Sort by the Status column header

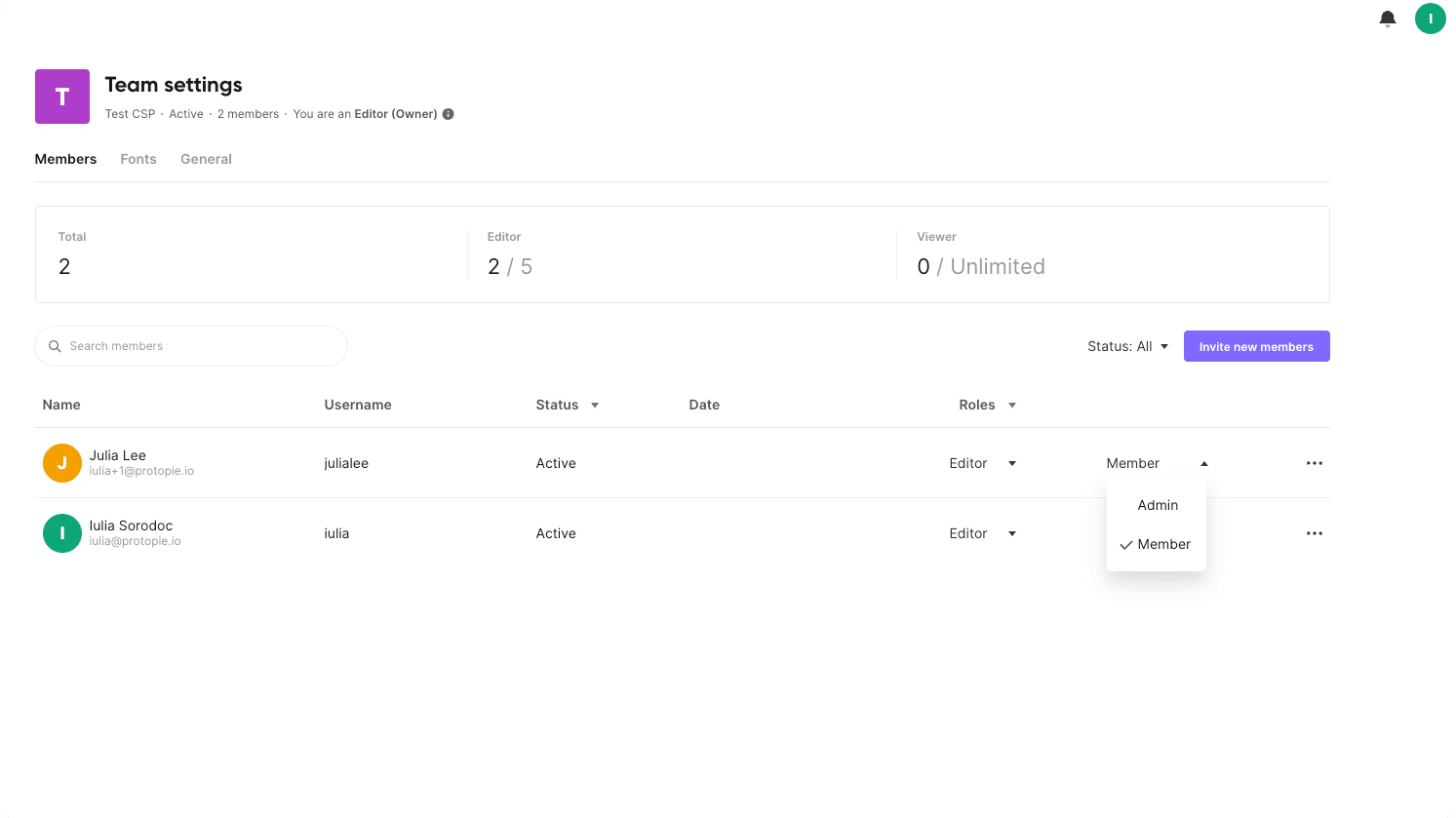click(567, 405)
